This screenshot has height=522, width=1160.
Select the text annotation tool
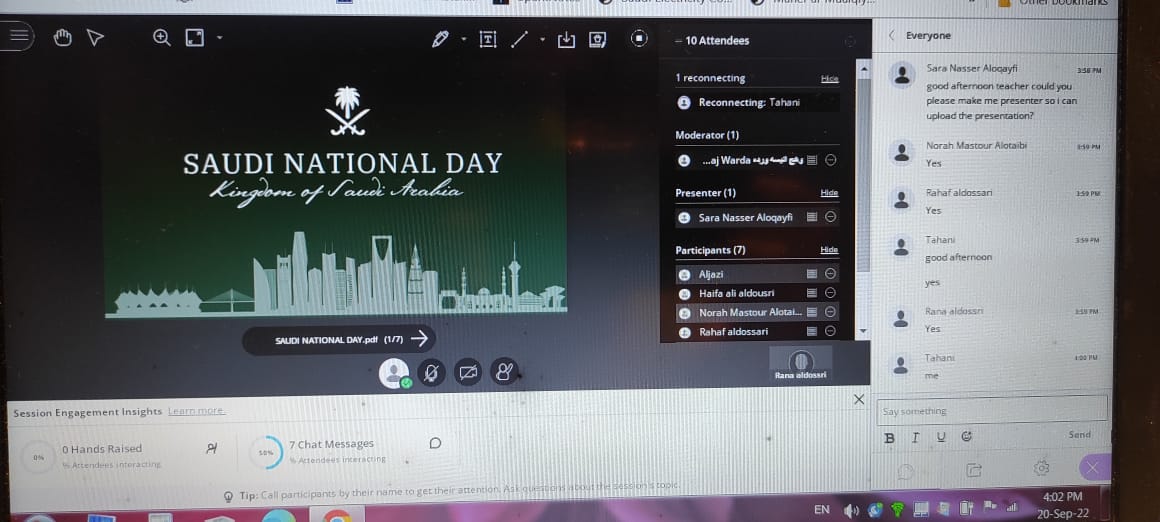pos(488,40)
